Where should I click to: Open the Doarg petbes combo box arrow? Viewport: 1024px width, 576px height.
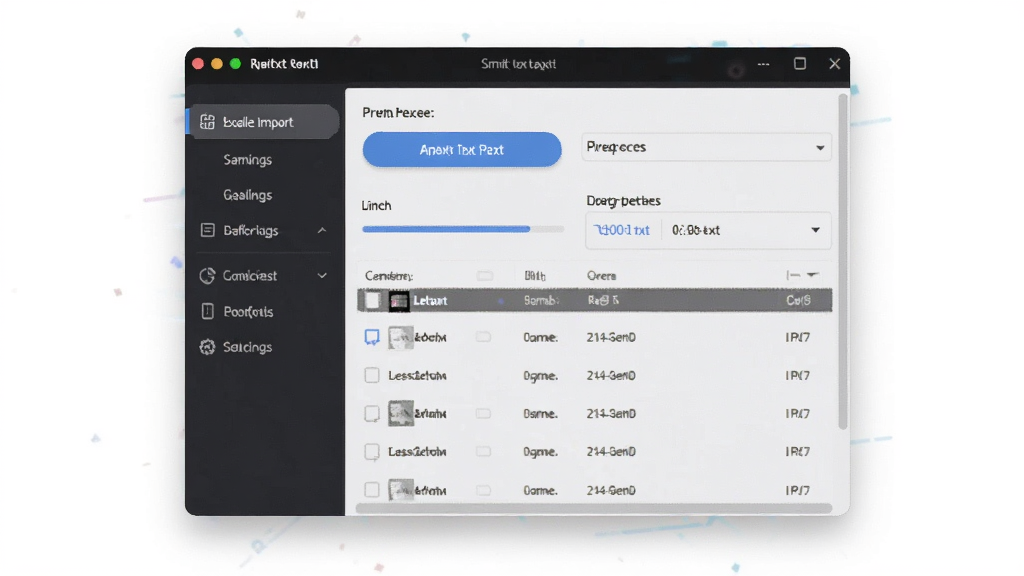815,230
